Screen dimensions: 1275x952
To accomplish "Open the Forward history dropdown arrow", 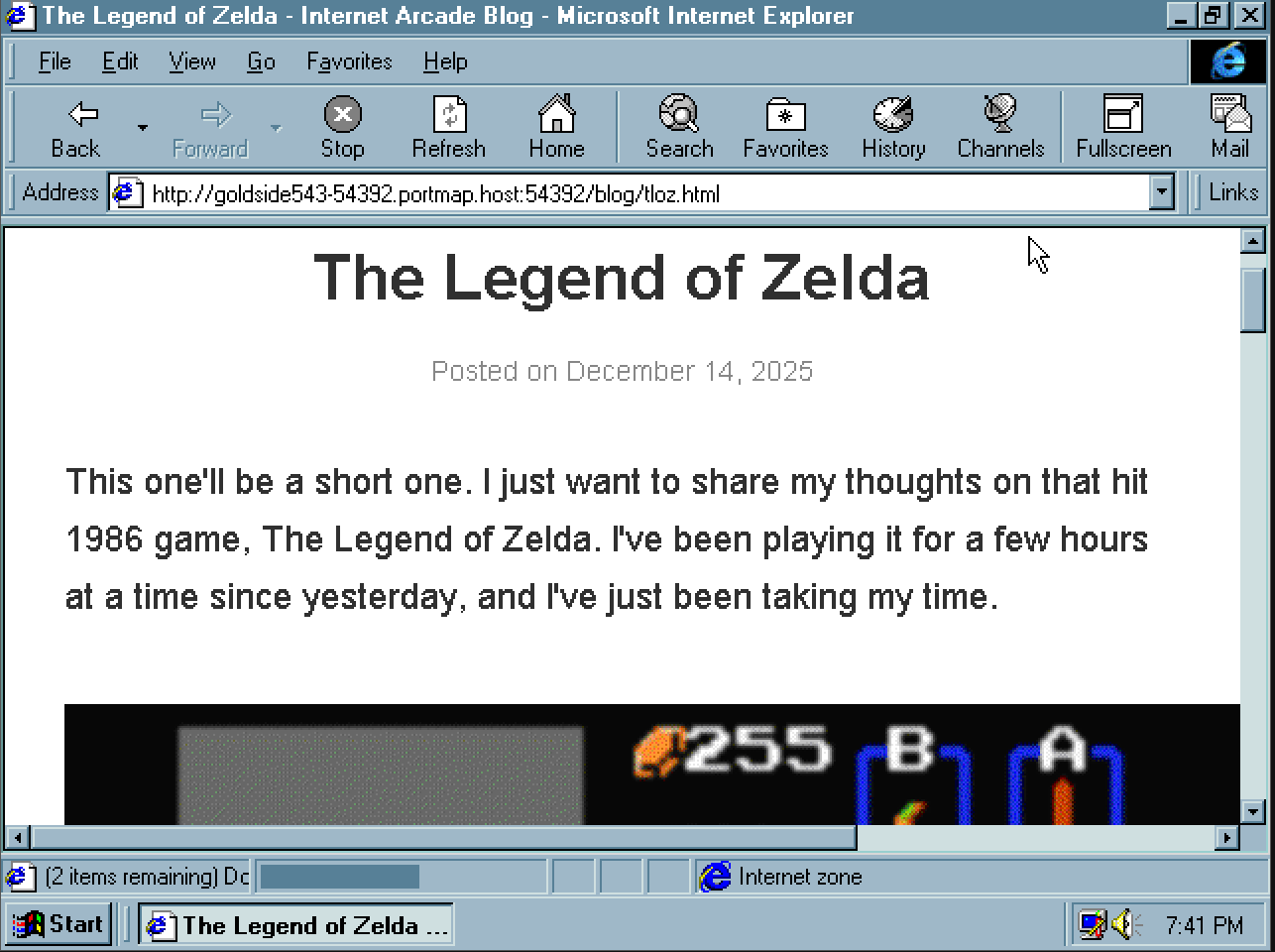I will (x=276, y=127).
